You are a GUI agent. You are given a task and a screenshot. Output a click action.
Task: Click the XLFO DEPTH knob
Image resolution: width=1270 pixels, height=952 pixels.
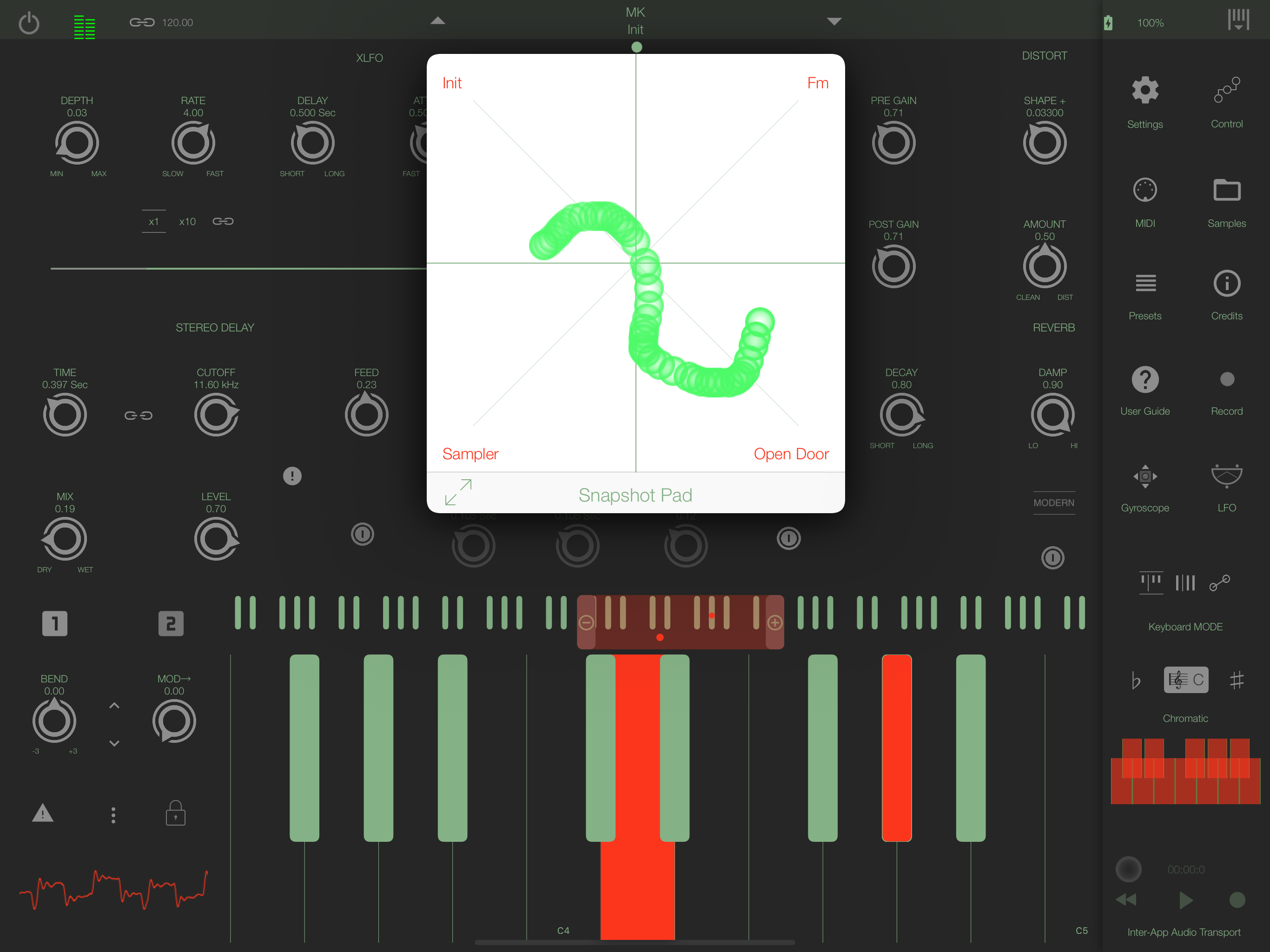(x=77, y=143)
